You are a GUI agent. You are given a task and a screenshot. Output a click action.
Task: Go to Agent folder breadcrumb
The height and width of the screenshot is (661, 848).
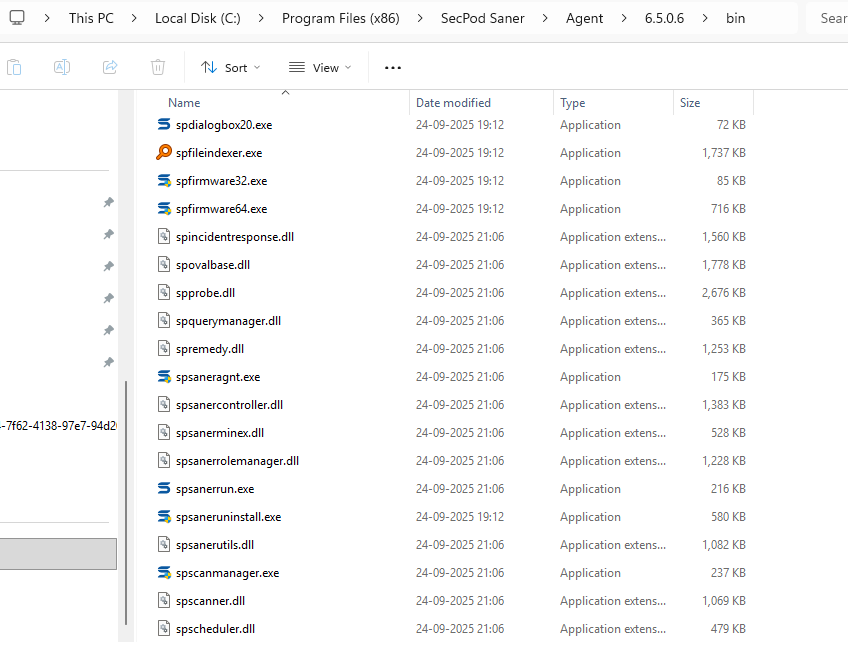(x=584, y=18)
